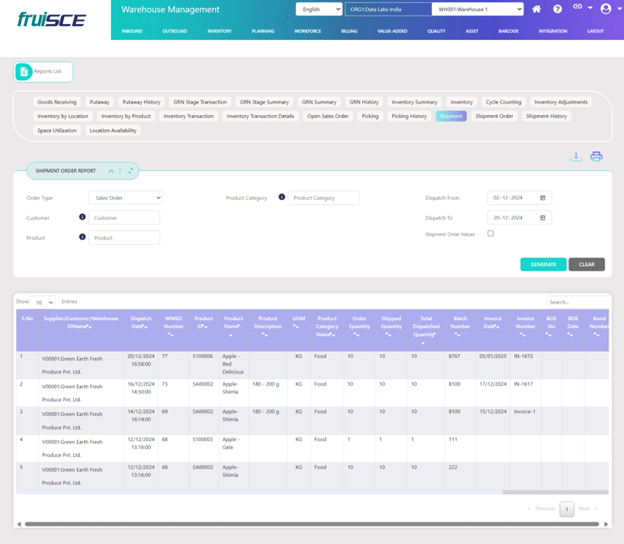Switch to the Cycle Counting report tab
624x544 pixels.
pyautogui.click(x=503, y=102)
